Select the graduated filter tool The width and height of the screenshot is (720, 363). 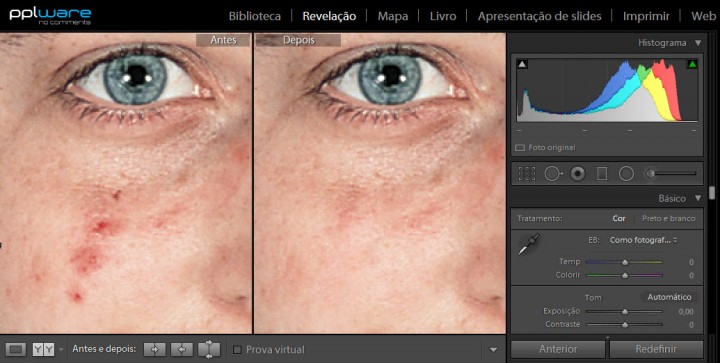point(602,174)
